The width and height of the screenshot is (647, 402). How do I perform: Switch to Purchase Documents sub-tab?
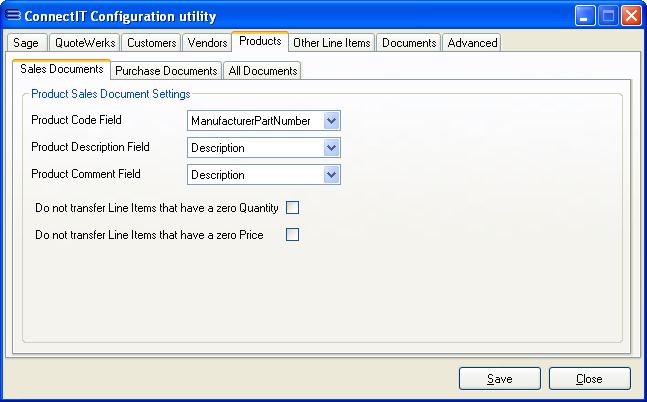tap(166, 71)
